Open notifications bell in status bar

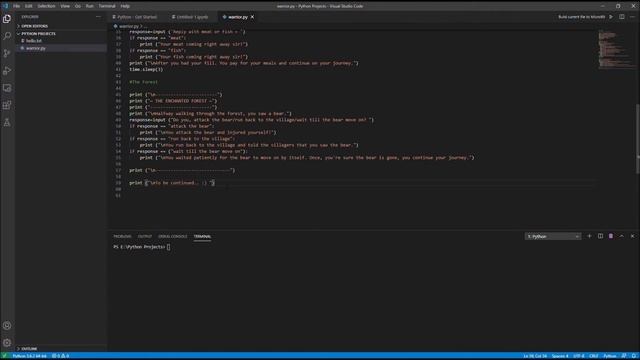(634, 356)
